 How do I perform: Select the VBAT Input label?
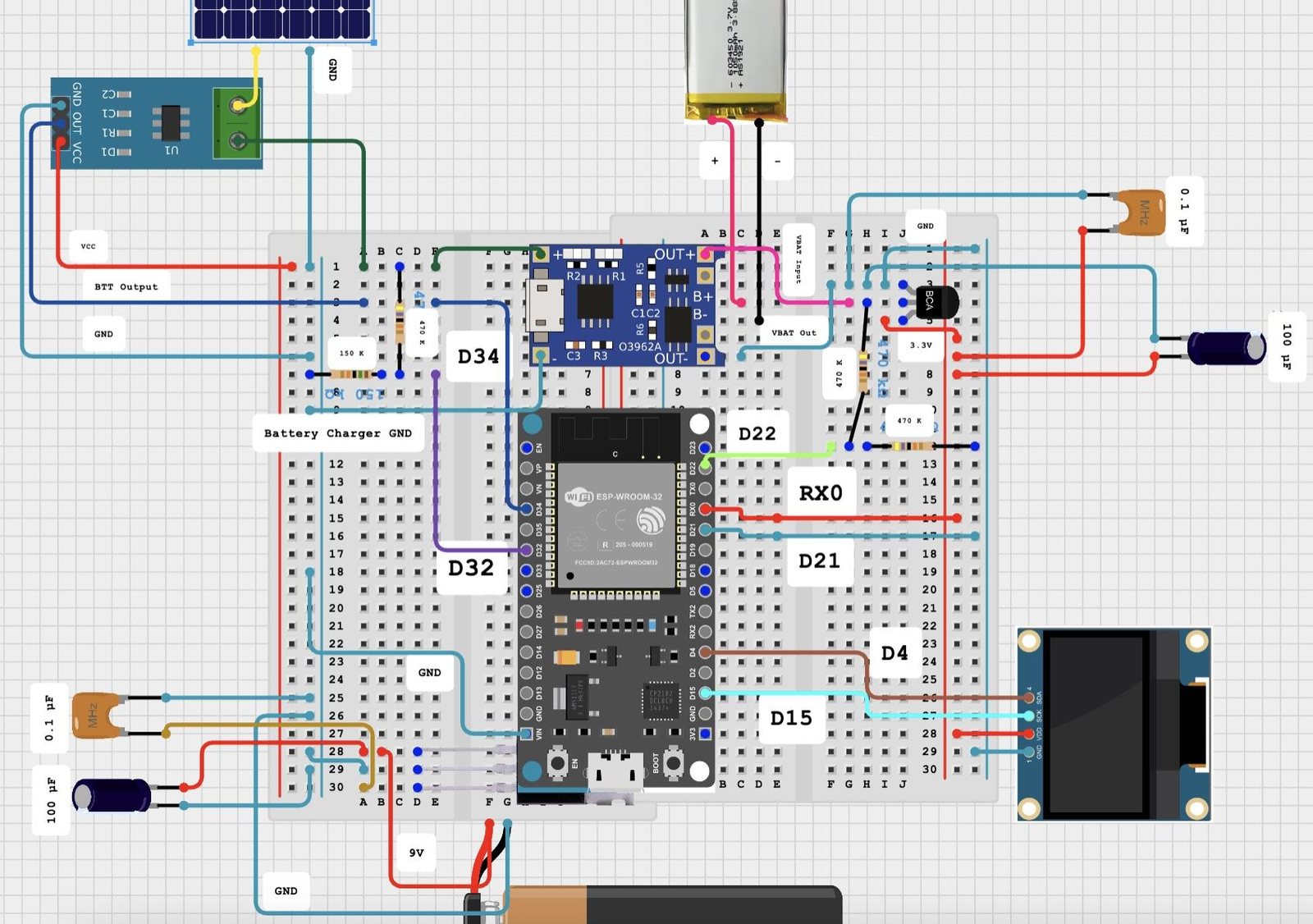798,260
